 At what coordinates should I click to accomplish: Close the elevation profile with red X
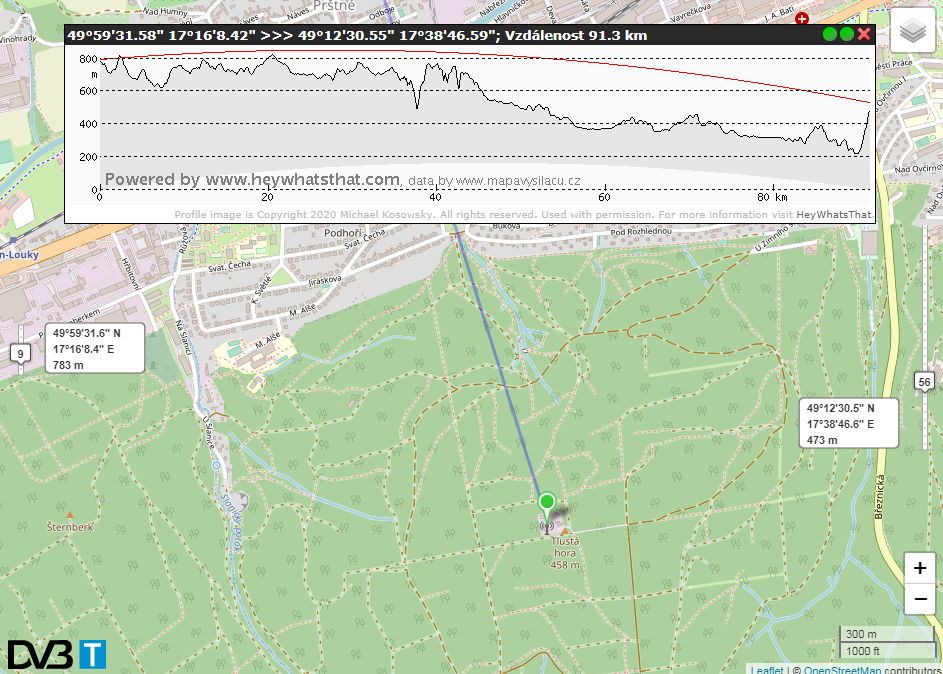[864, 34]
